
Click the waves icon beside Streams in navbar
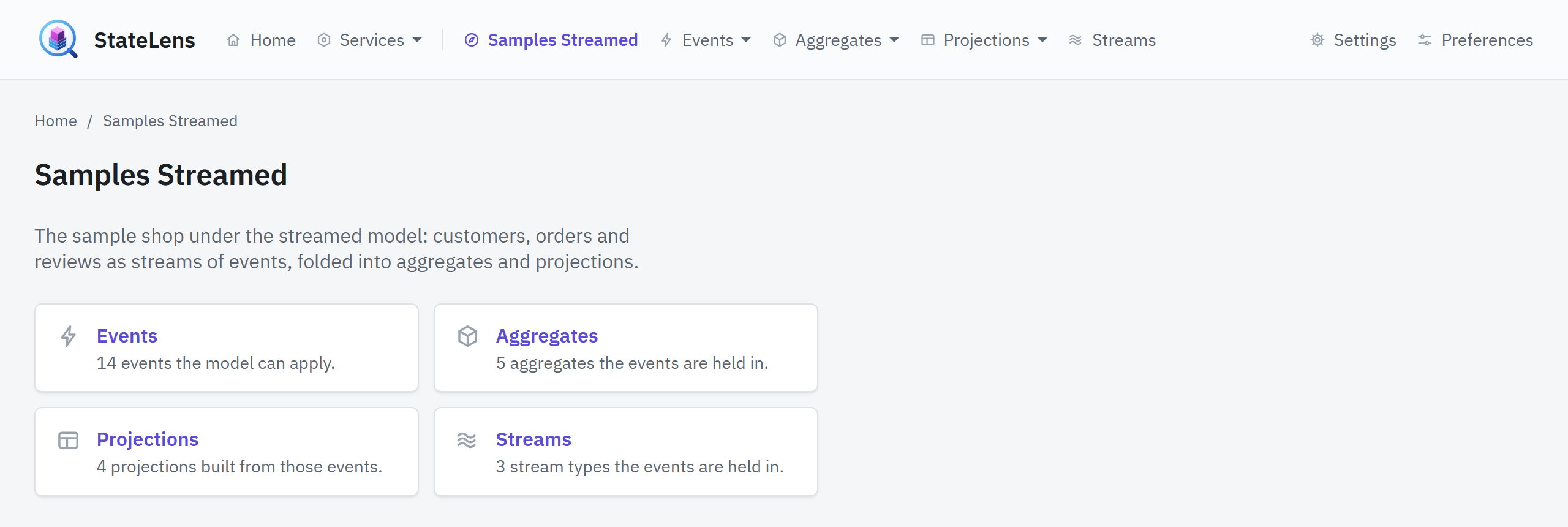1076,40
